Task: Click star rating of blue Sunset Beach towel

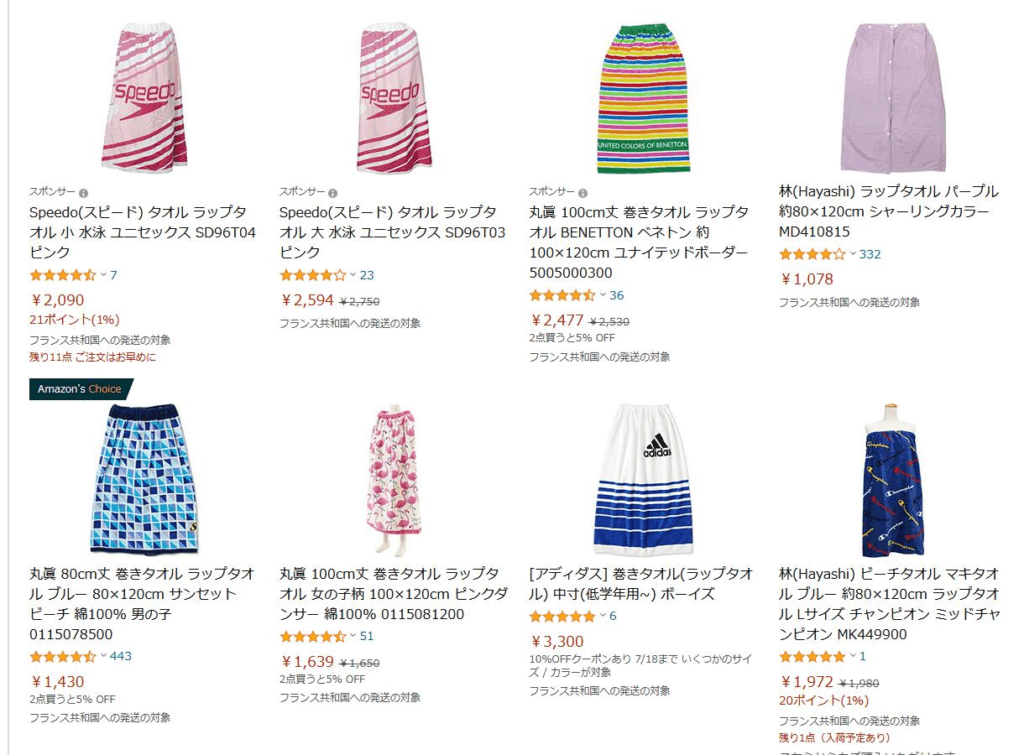Action: point(63,657)
